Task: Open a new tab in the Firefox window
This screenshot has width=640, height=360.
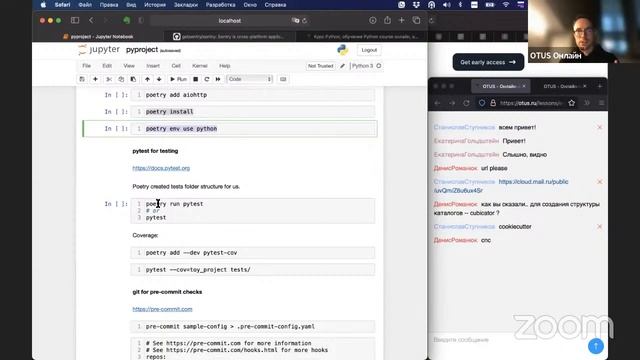Action: point(600,86)
